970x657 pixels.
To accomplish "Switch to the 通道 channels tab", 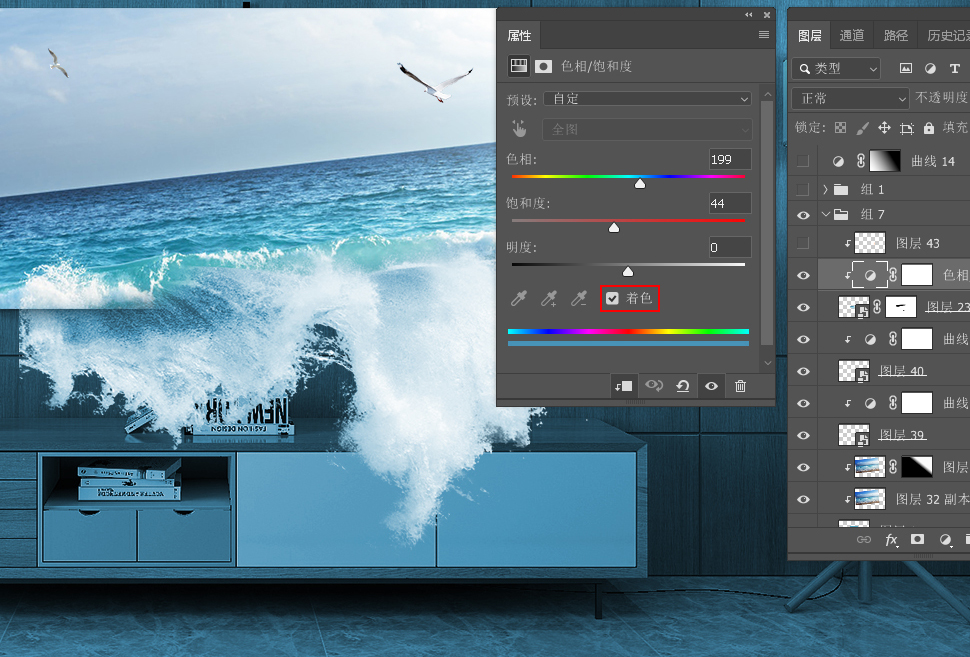I will [852, 35].
